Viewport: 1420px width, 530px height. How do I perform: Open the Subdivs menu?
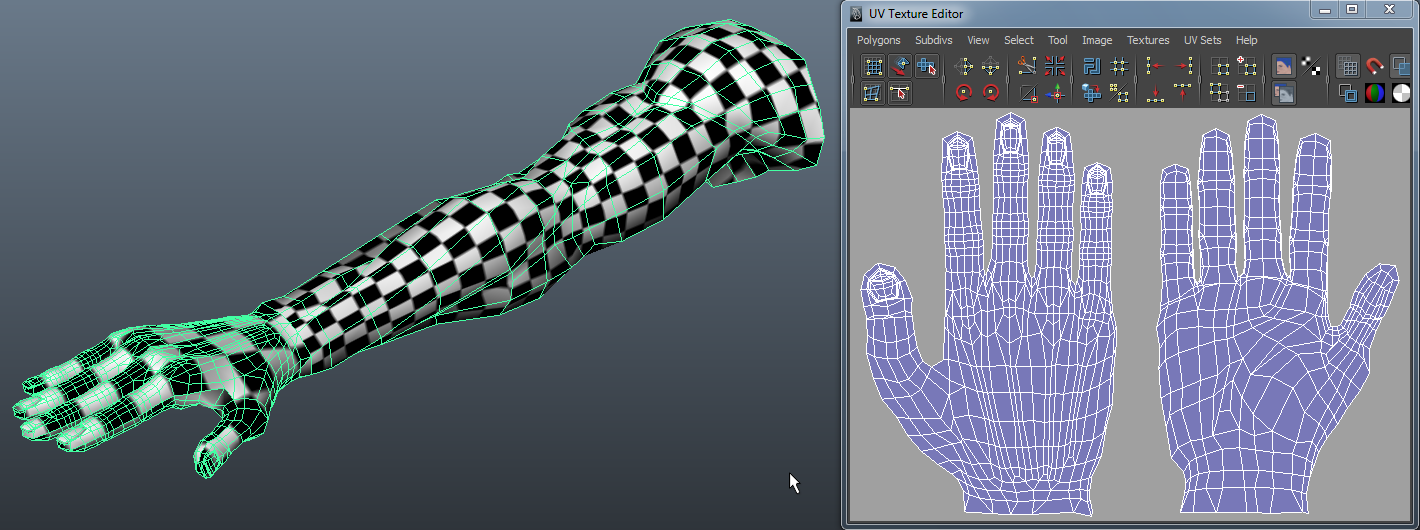click(933, 40)
